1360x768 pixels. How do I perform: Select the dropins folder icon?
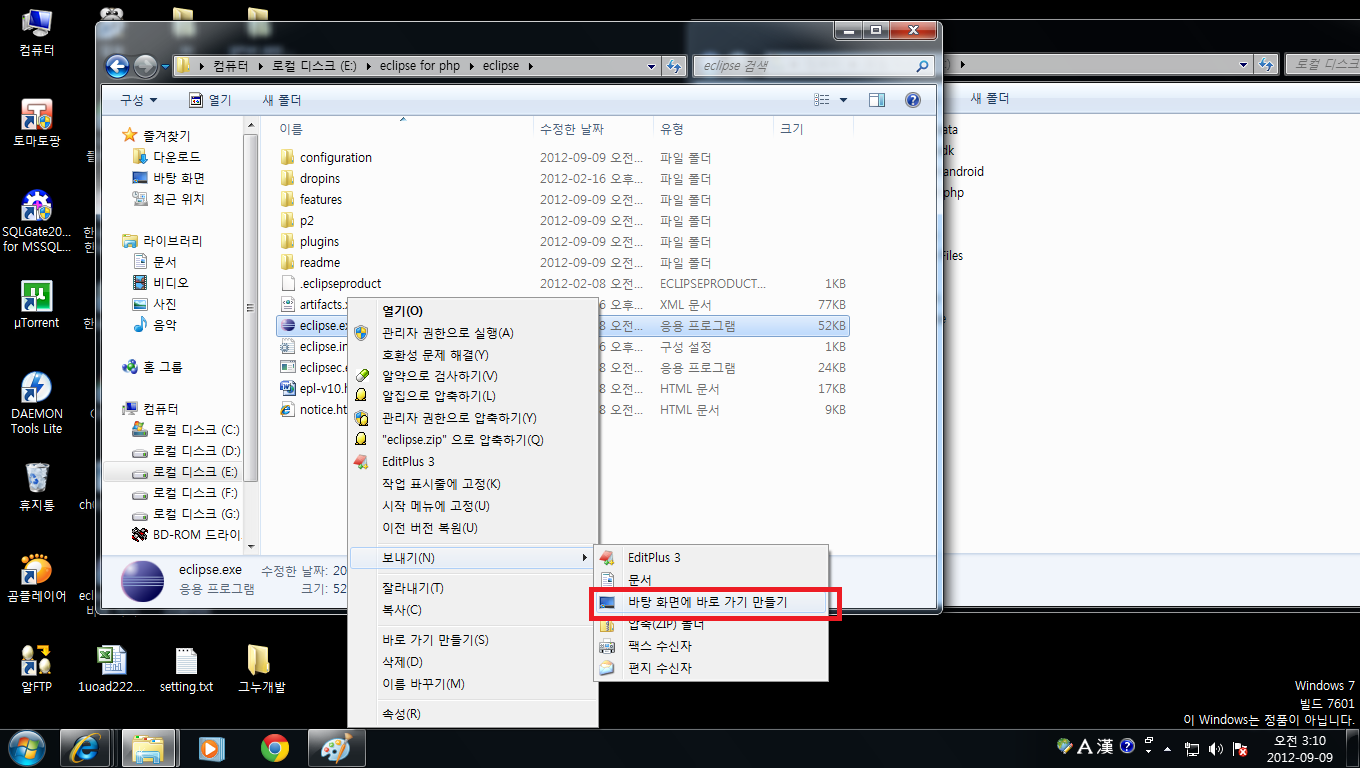coord(288,178)
